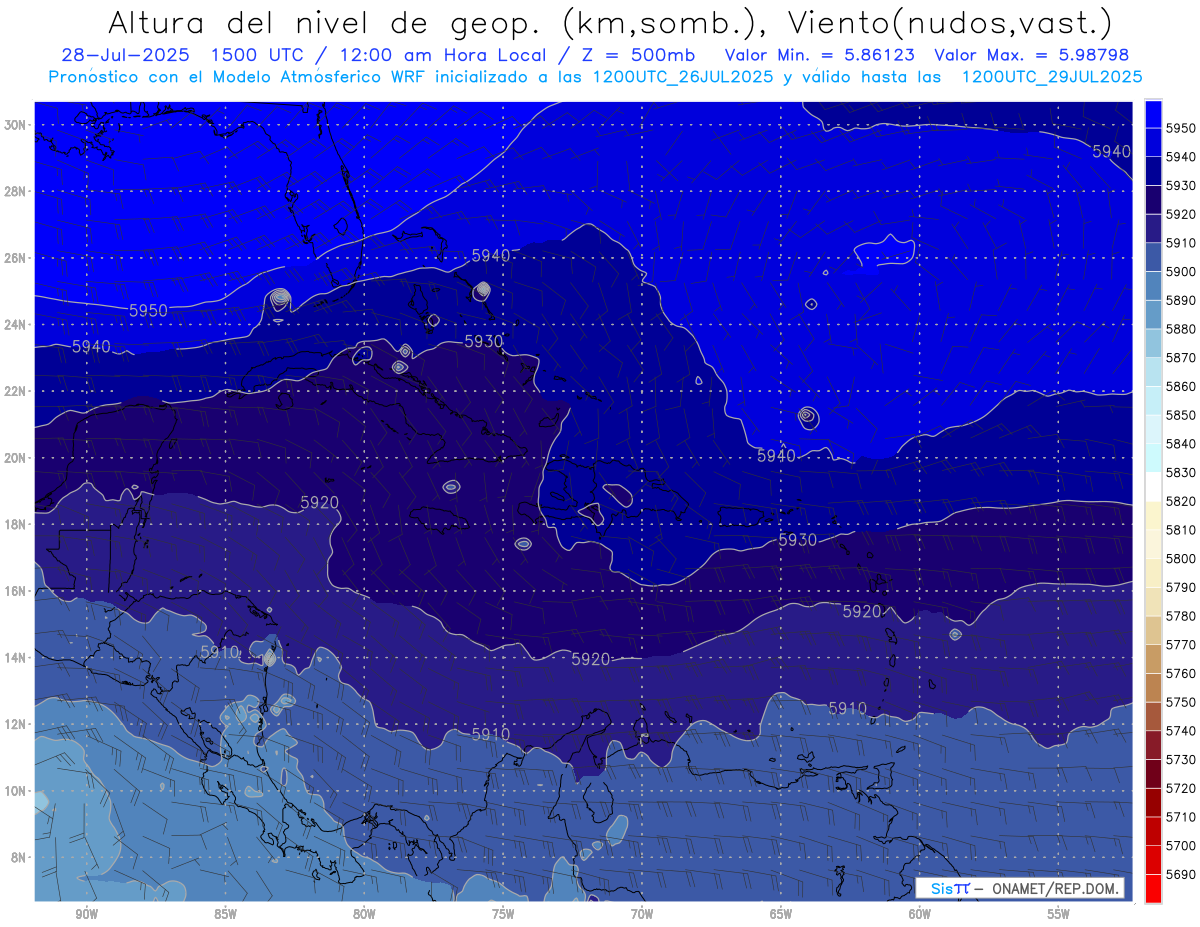Choose the bright blue swatch above 5950

pyautogui.click(x=1153, y=113)
